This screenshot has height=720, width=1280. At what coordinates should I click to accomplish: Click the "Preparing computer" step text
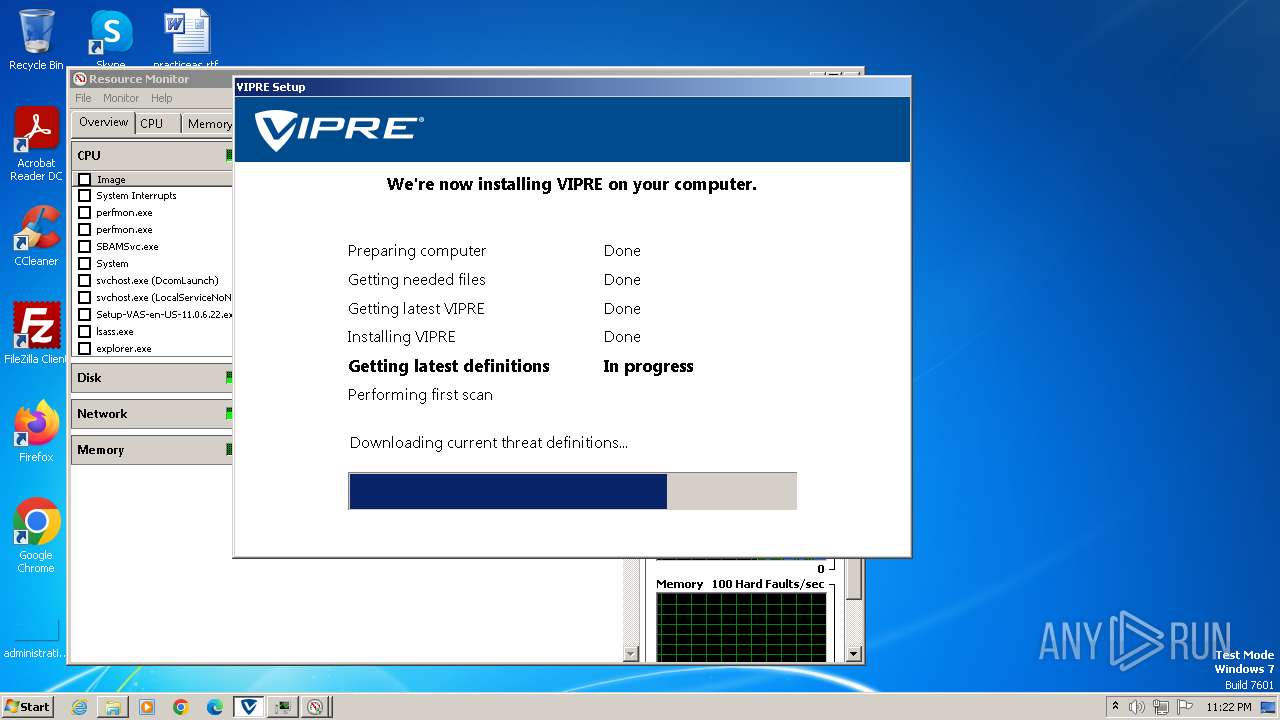[417, 251]
